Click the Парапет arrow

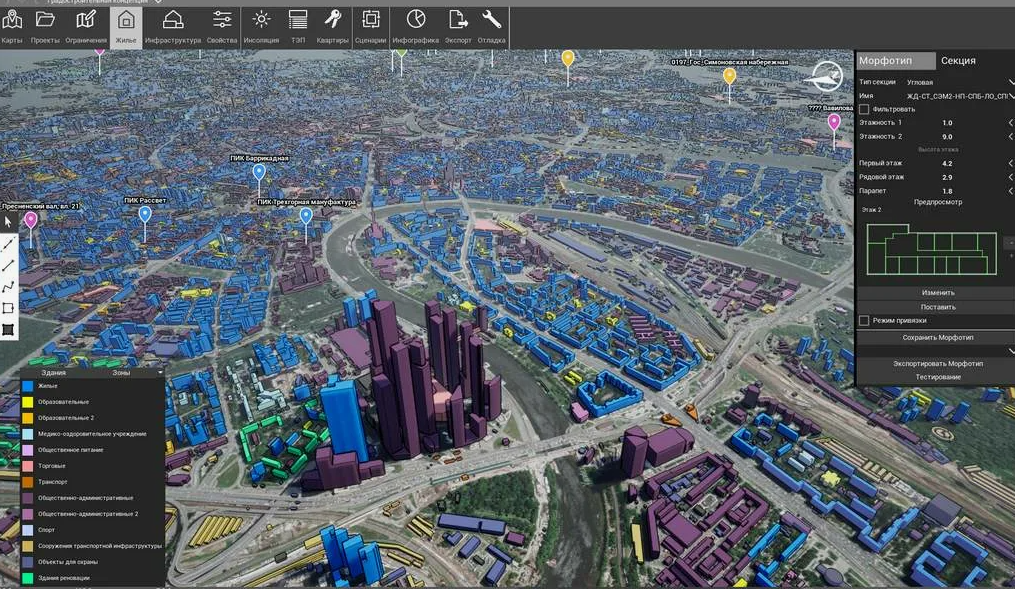(1010, 191)
